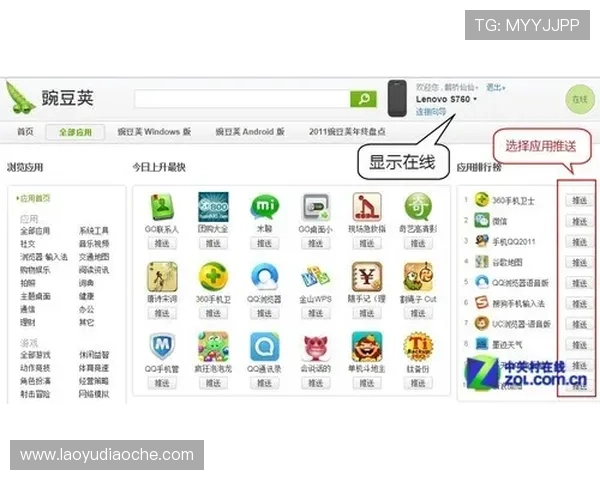Click the 谷歌地图 icon in the ranking
This screenshot has width=600, height=480.
click(x=482, y=262)
